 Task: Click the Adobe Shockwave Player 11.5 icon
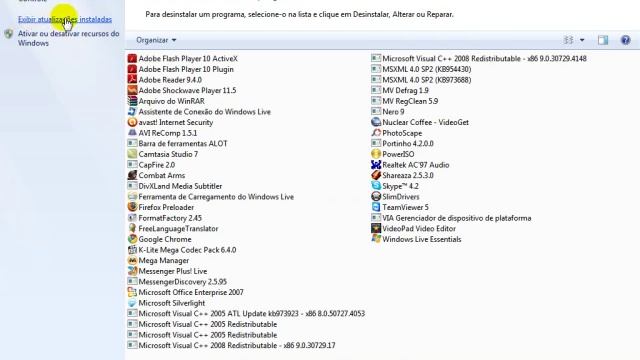pyautogui.click(x=132, y=90)
